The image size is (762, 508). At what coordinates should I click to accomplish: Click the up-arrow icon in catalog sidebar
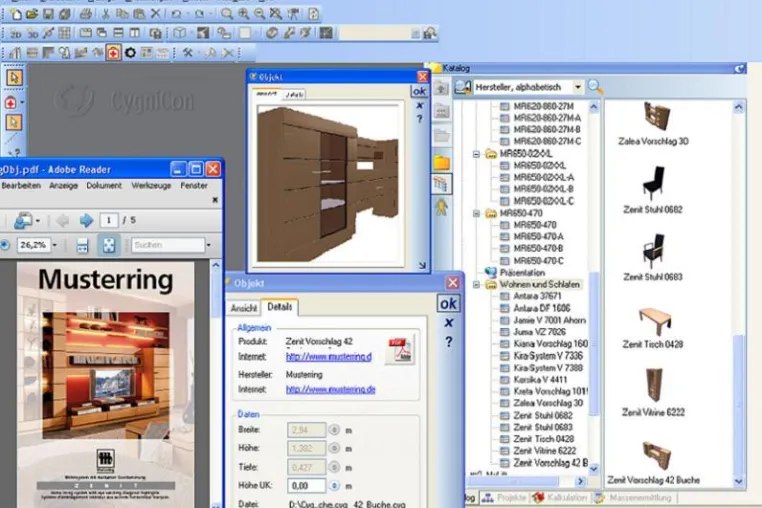click(441, 88)
